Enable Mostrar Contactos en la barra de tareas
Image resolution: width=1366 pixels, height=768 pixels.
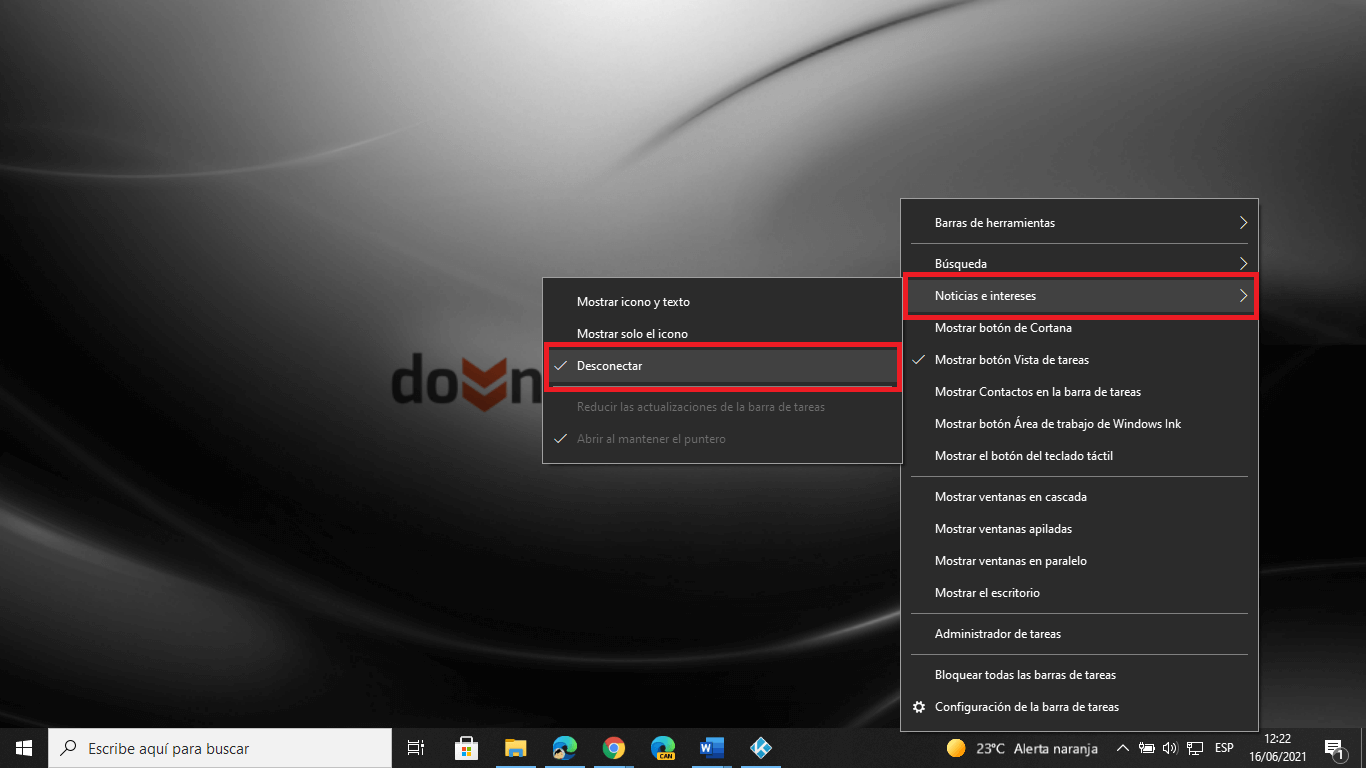[1080, 392]
